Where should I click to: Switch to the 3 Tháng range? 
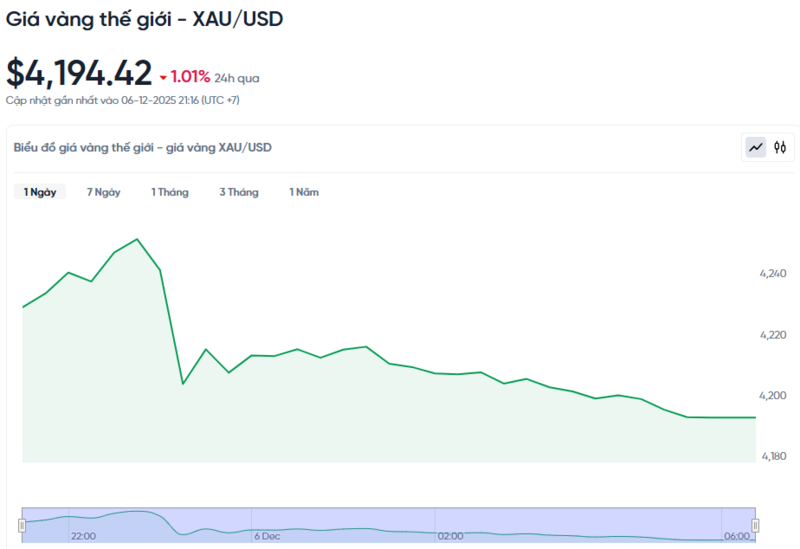(x=239, y=192)
